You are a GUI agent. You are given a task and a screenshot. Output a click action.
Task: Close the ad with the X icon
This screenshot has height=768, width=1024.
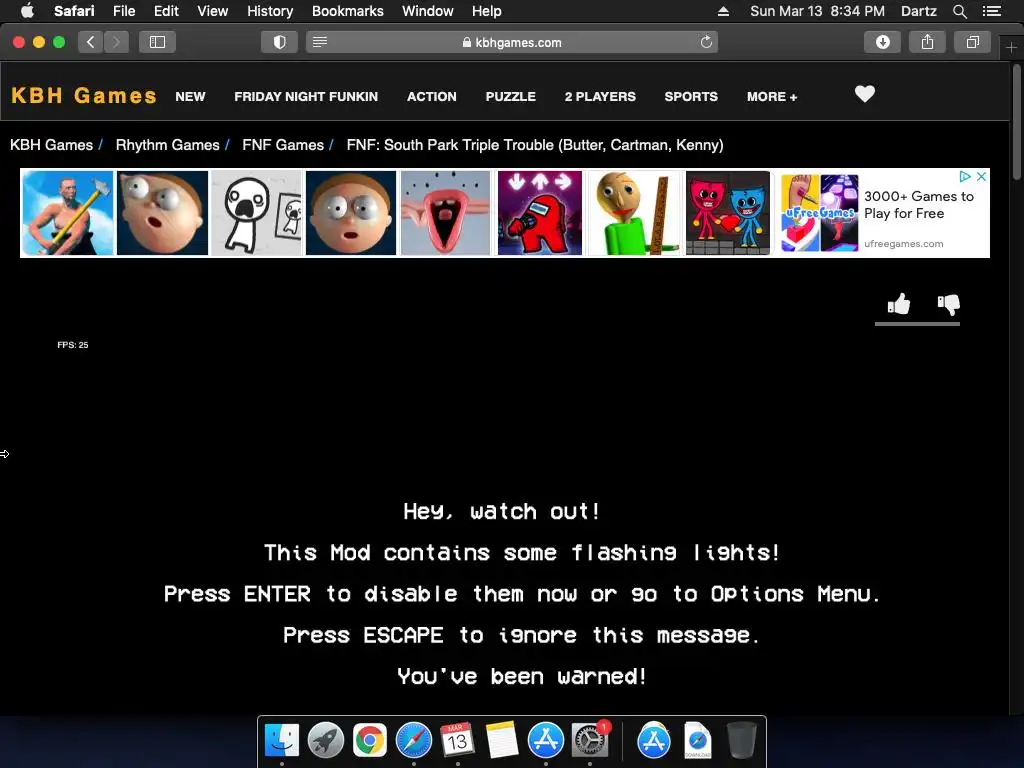coord(981,176)
